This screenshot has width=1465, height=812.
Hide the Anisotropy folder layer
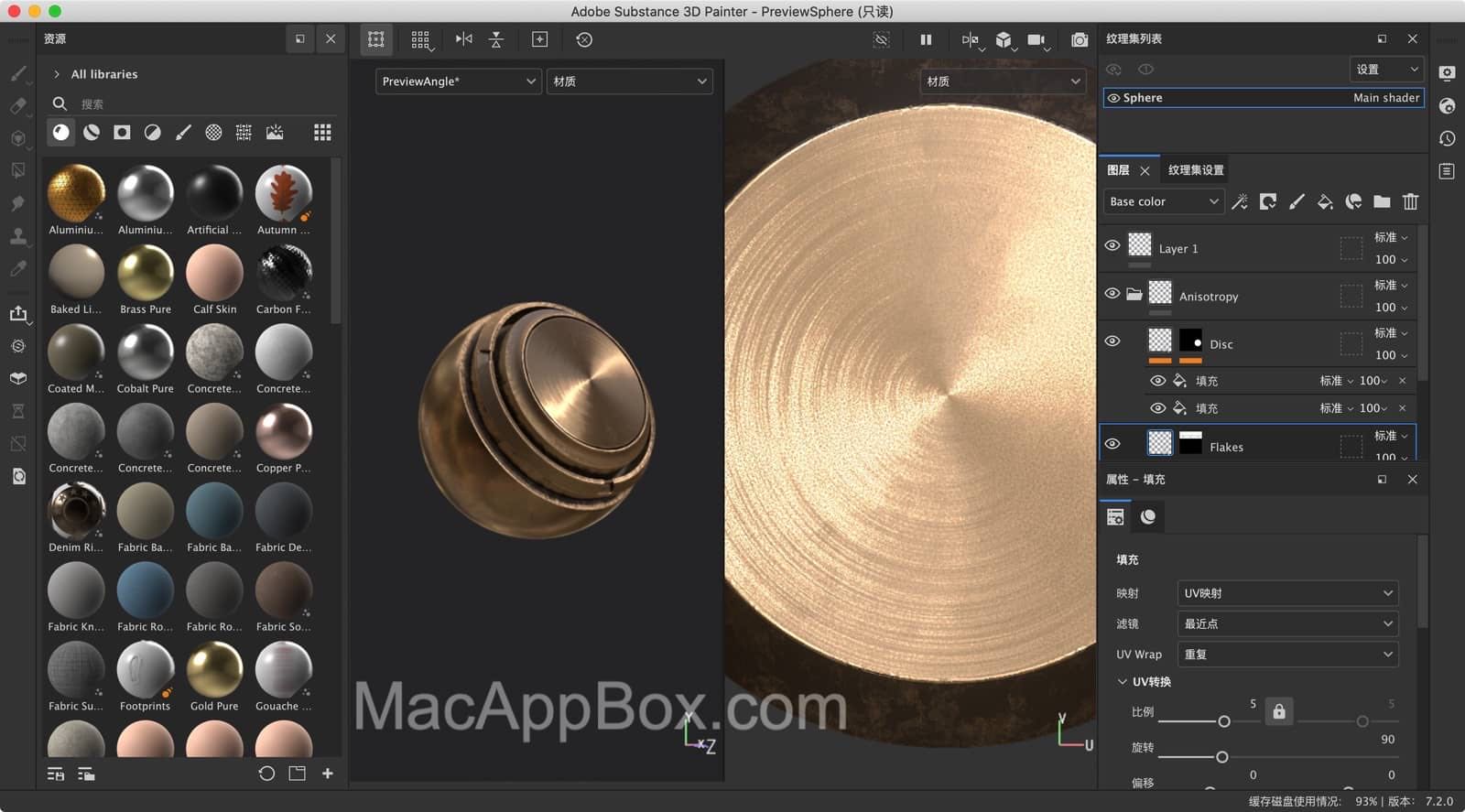pyautogui.click(x=1112, y=293)
